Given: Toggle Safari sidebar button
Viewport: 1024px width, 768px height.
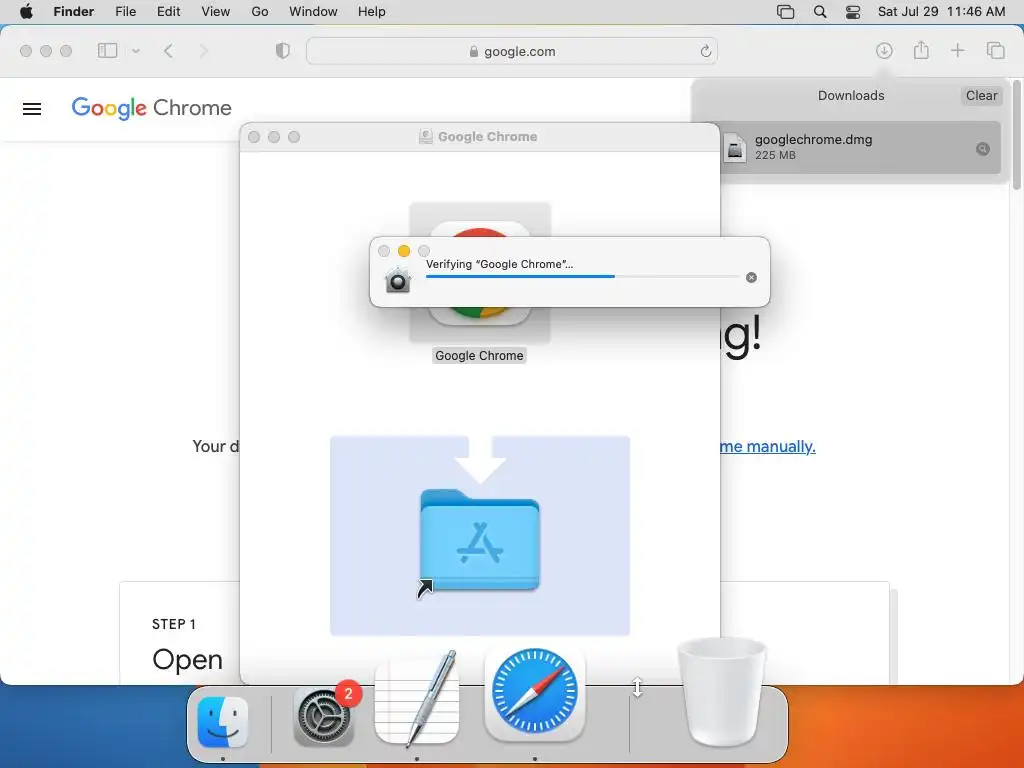Looking at the screenshot, I should (107, 50).
